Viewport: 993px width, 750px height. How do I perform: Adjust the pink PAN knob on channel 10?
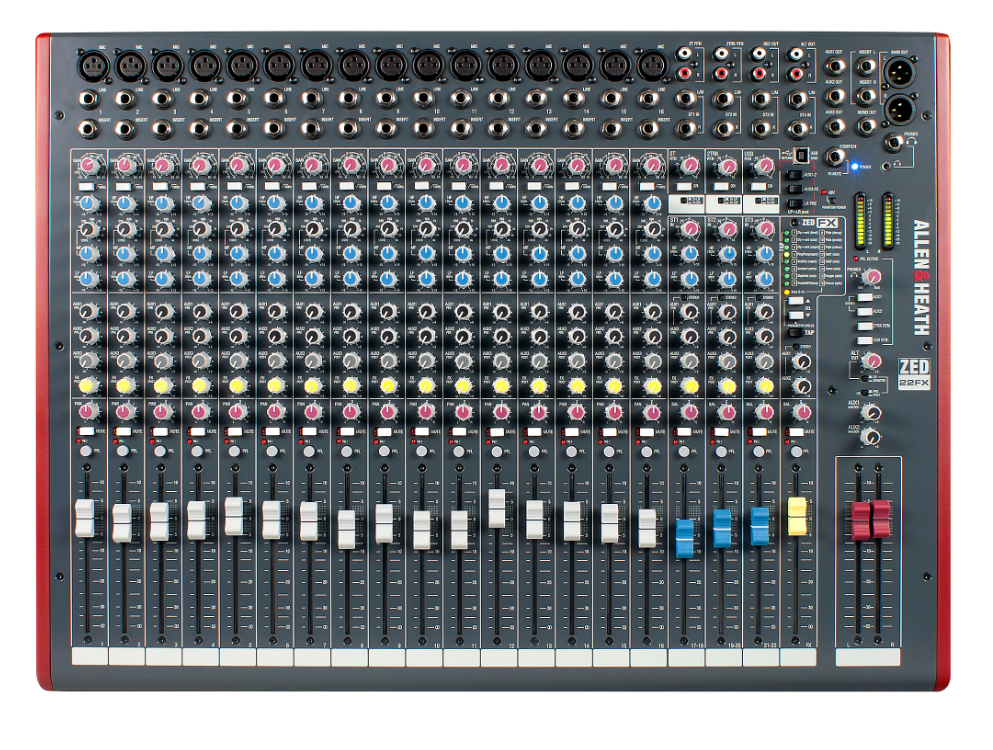425,412
